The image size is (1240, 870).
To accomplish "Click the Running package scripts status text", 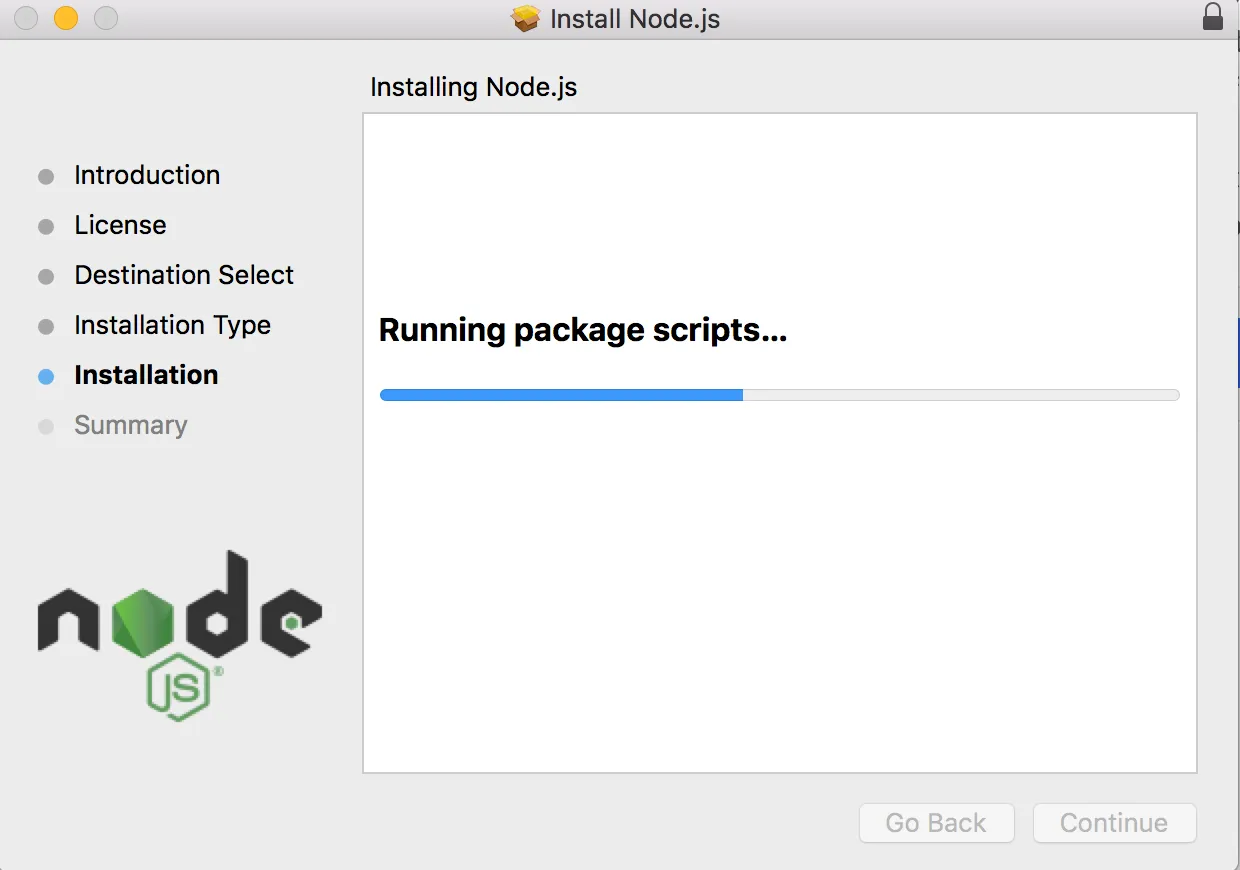I will tap(583, 330).
